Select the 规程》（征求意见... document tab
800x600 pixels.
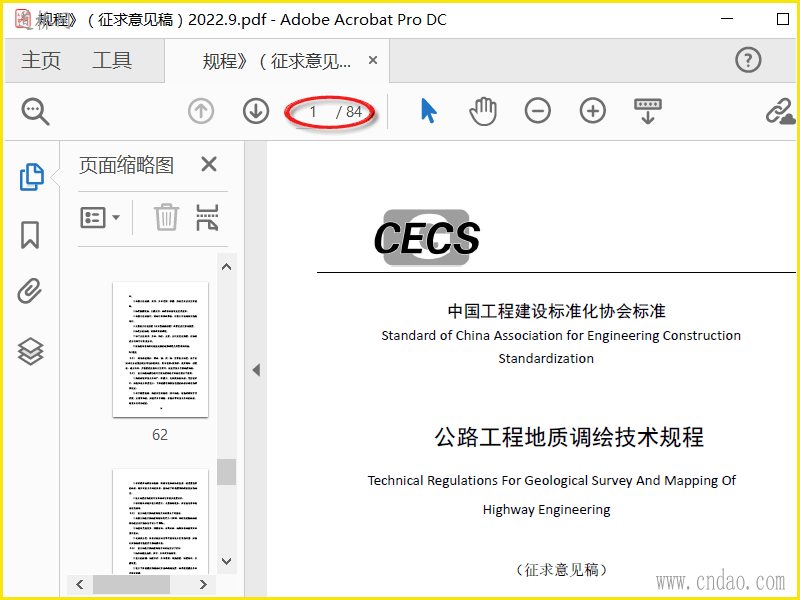tap(277, 61)
